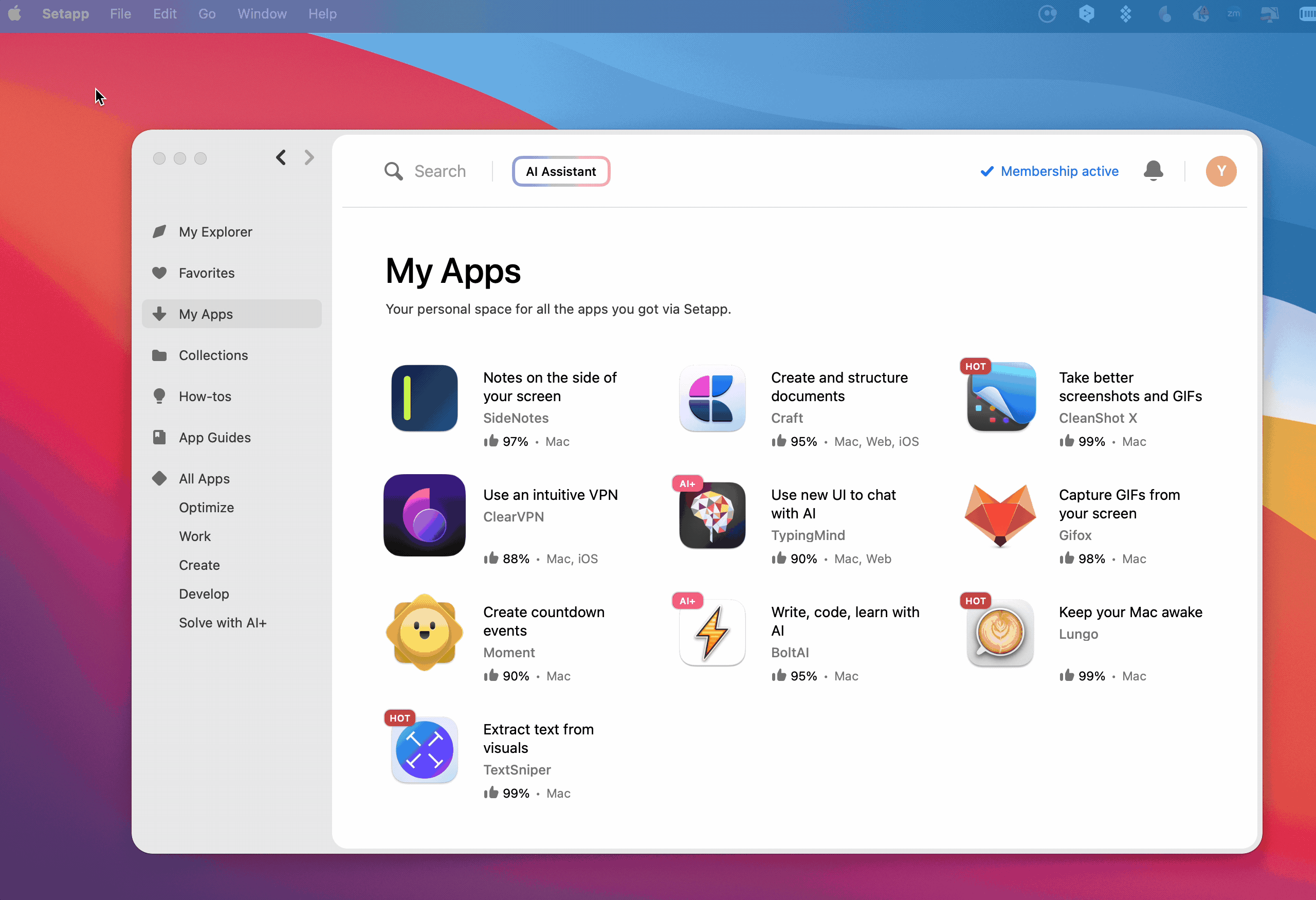The height and width of the screenshot is (900, 1316).
Task: Click the My Explorer leaf icon
Action: point(160,231)
